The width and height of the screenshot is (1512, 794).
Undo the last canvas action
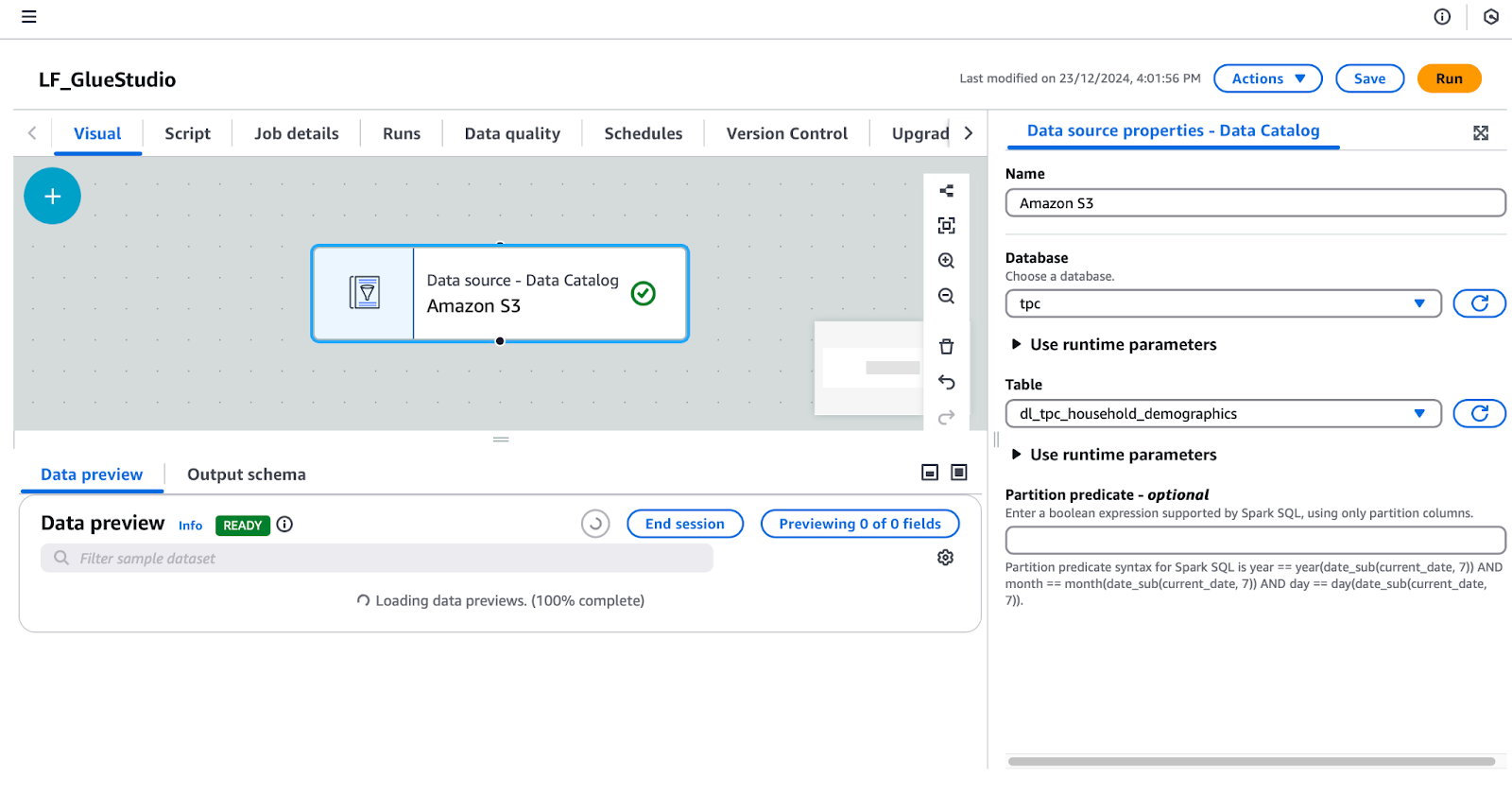point(946,382)
